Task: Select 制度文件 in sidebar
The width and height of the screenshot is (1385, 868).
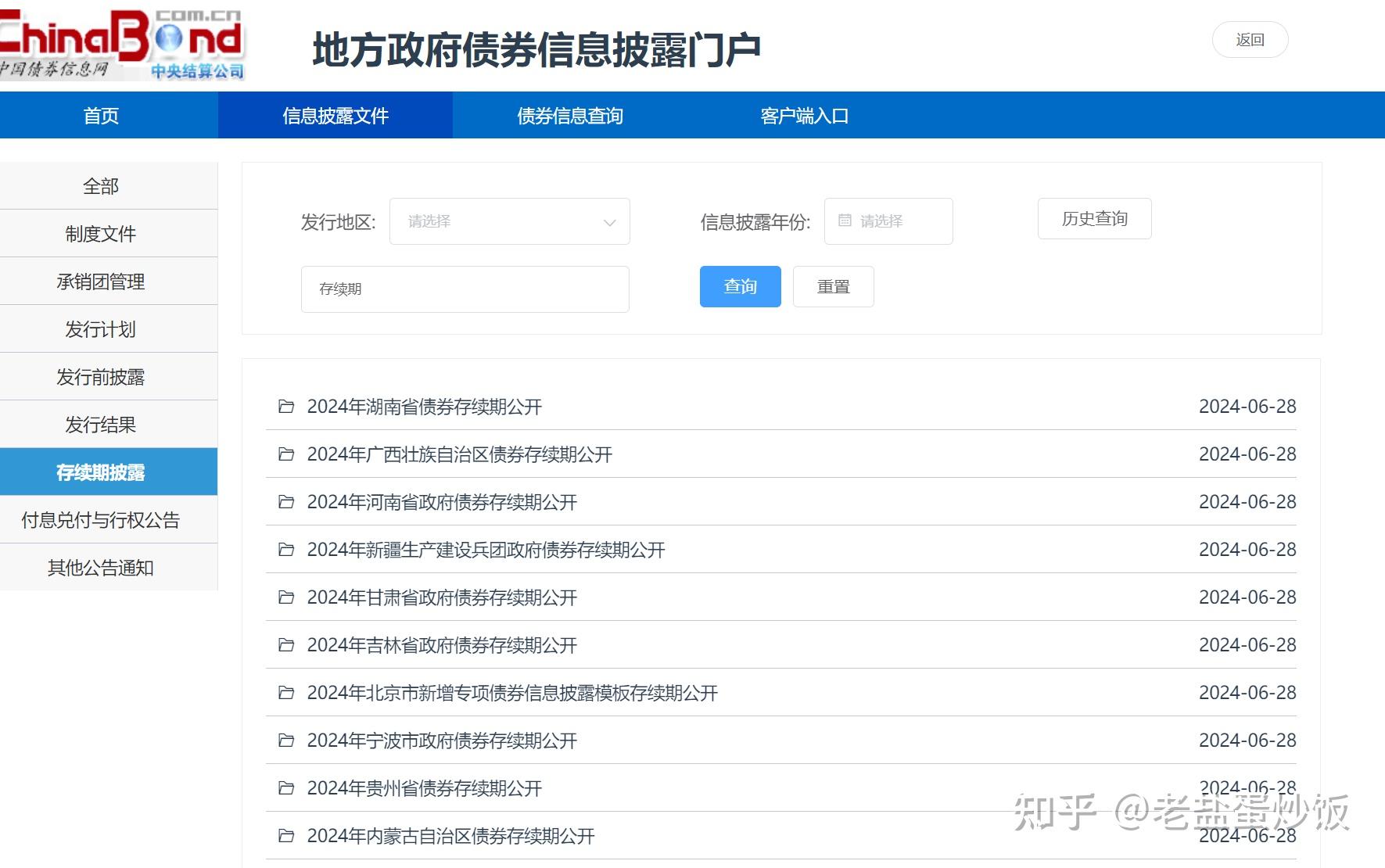Action: click(109, 234)
